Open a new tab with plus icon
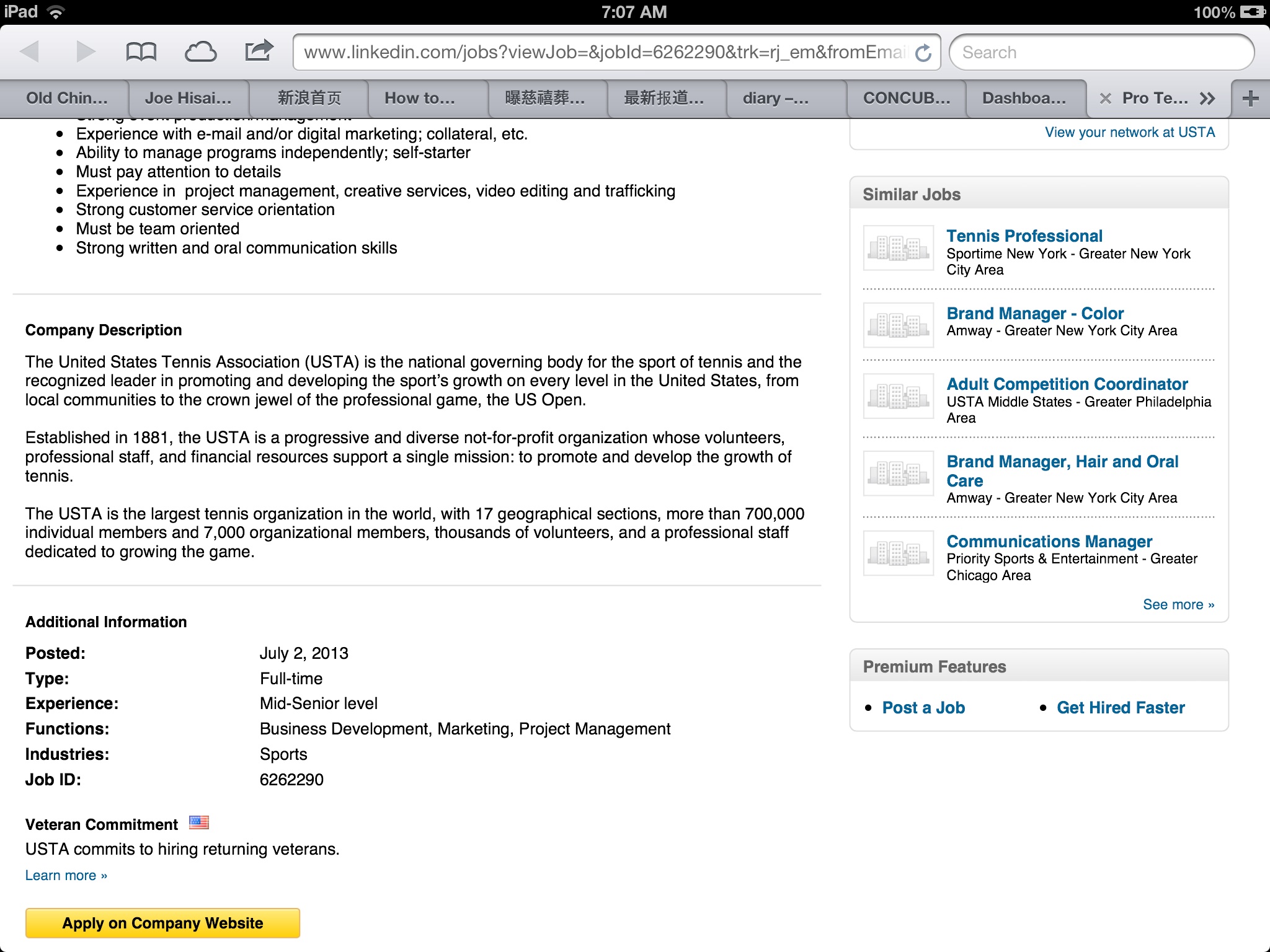Viewport: 1270px width, 952px height. [1250, 99]
